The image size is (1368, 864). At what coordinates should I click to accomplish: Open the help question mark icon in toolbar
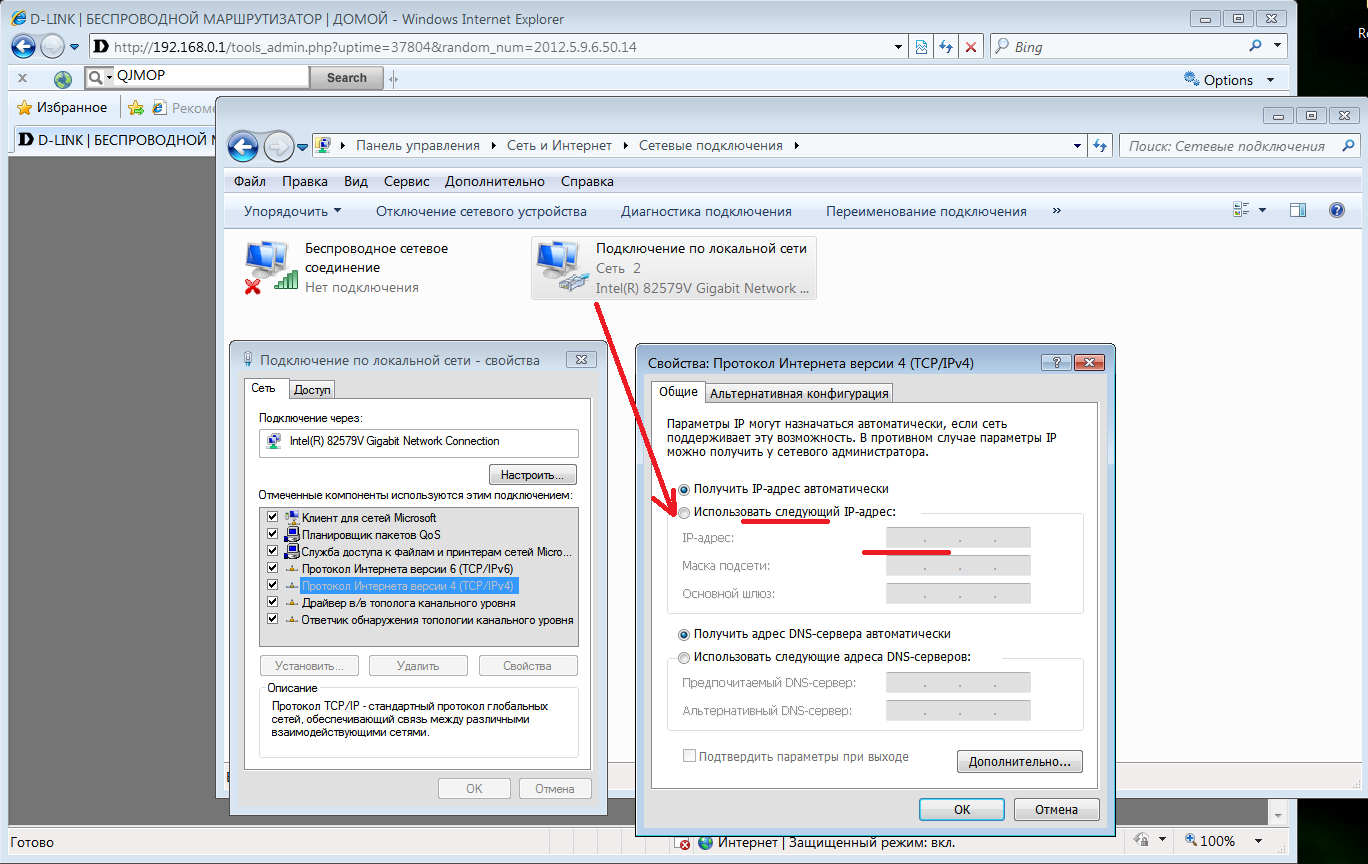(x=1336, y=211)
